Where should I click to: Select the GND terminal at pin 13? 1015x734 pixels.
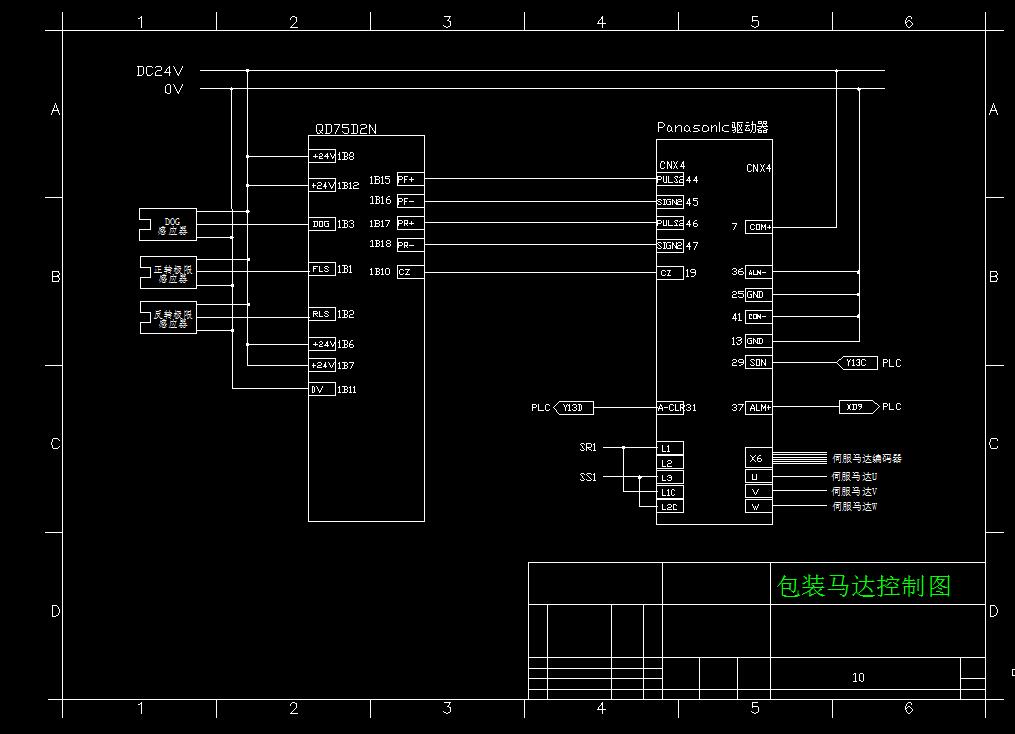coord(759,341)
